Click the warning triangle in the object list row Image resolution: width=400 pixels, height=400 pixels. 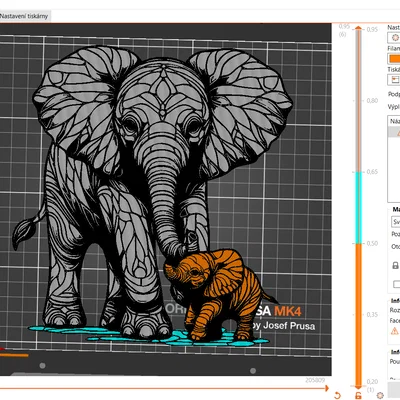(398, 133)
